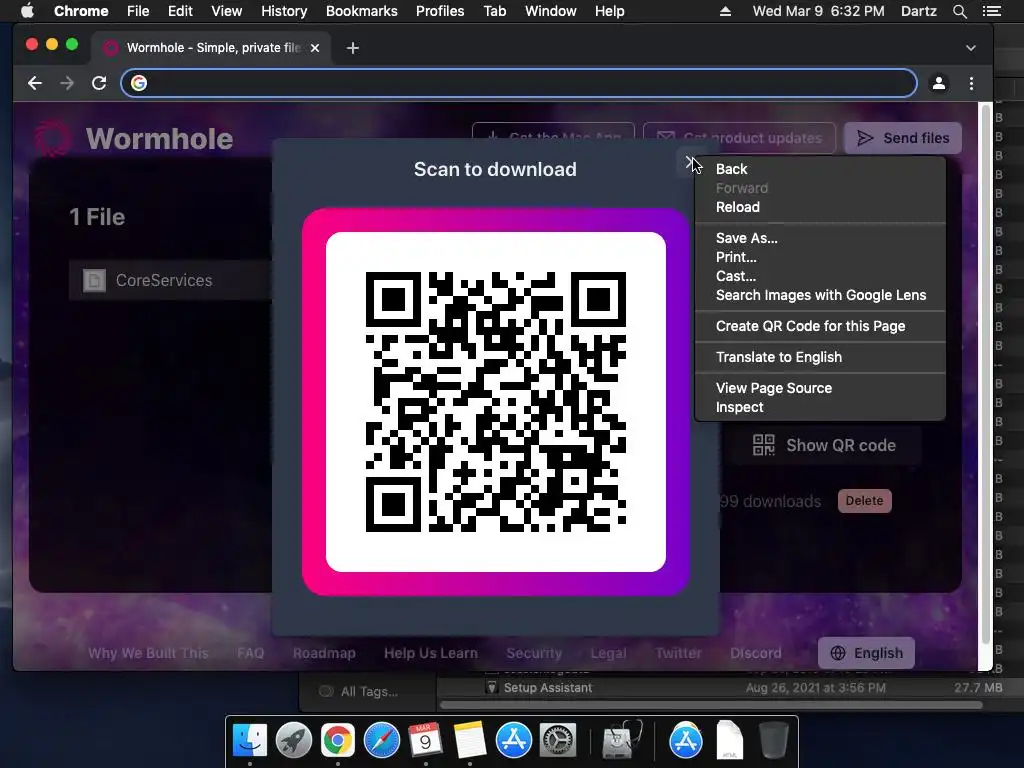
Task: Click Spotlight search icon in menu bar
Action: (x=959, y=11)
